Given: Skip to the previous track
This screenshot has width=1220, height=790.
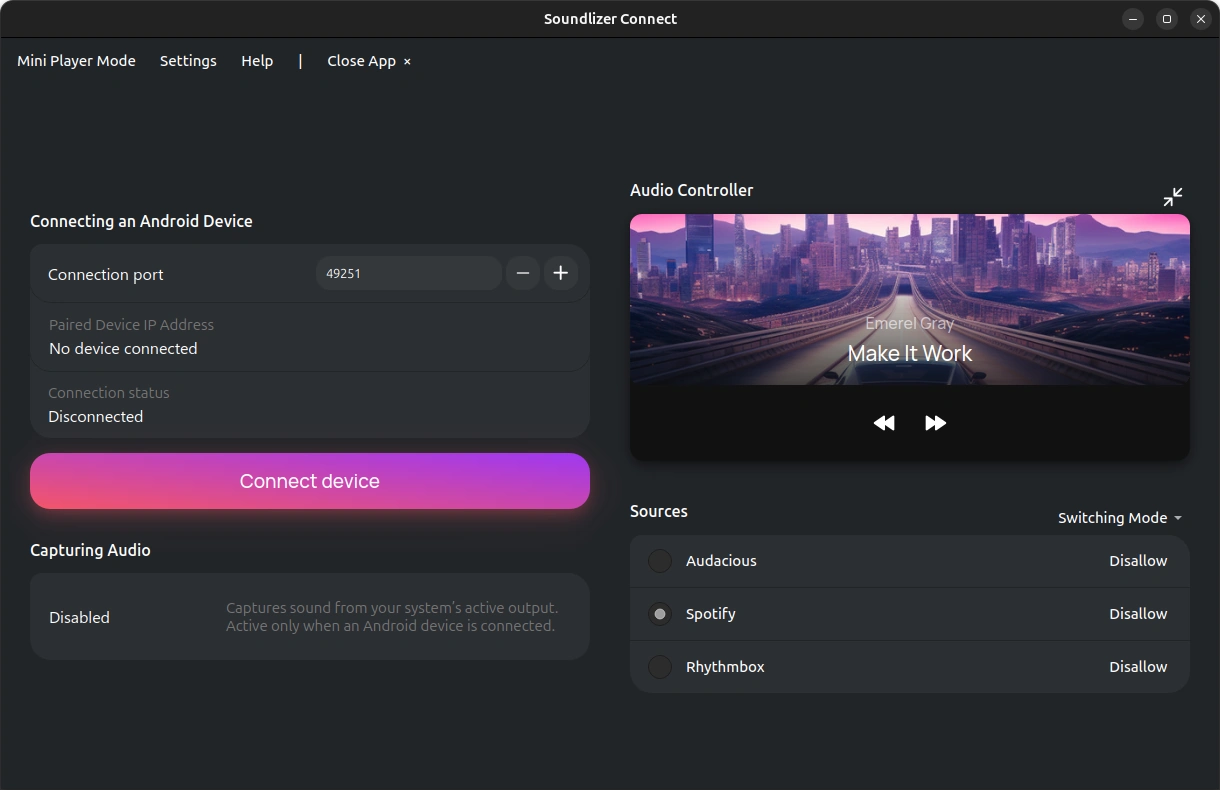Looking at the screenshot, I should [x=884, y=422].
